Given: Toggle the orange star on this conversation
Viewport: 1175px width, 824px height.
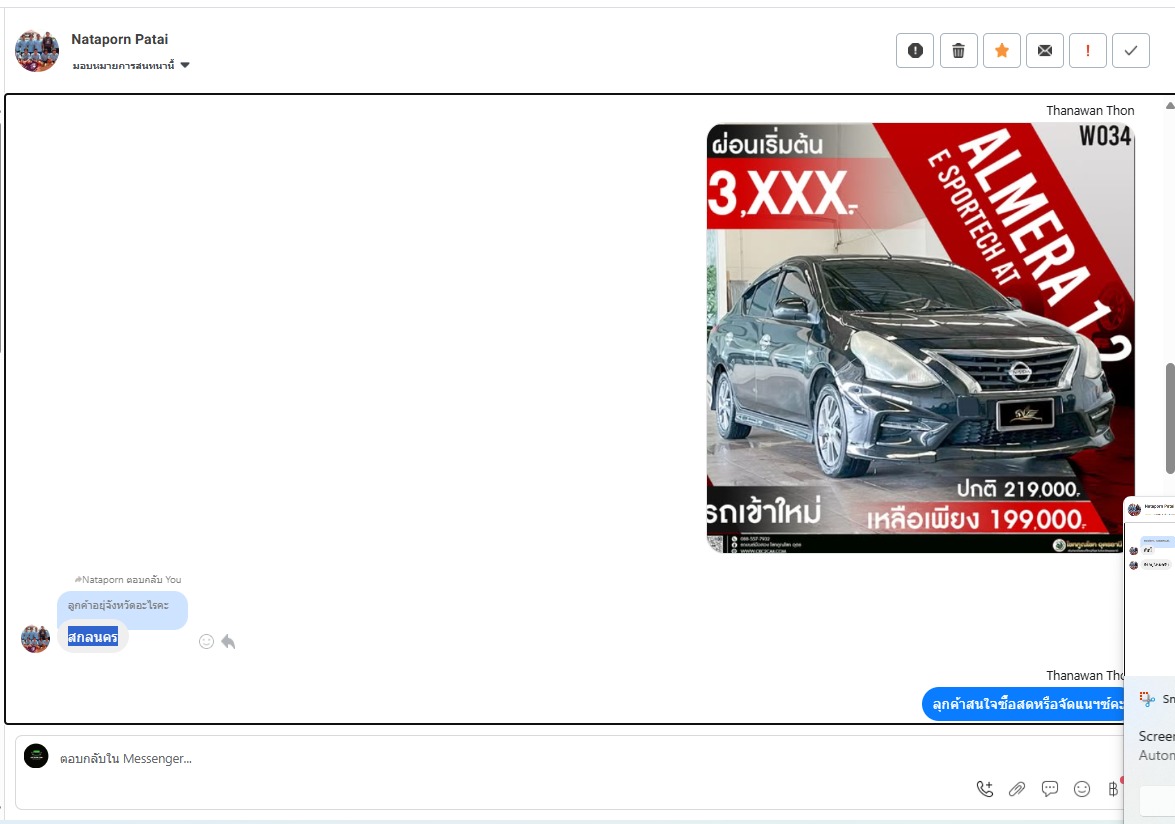Looking at the screenshot, I should point(1001,50).
